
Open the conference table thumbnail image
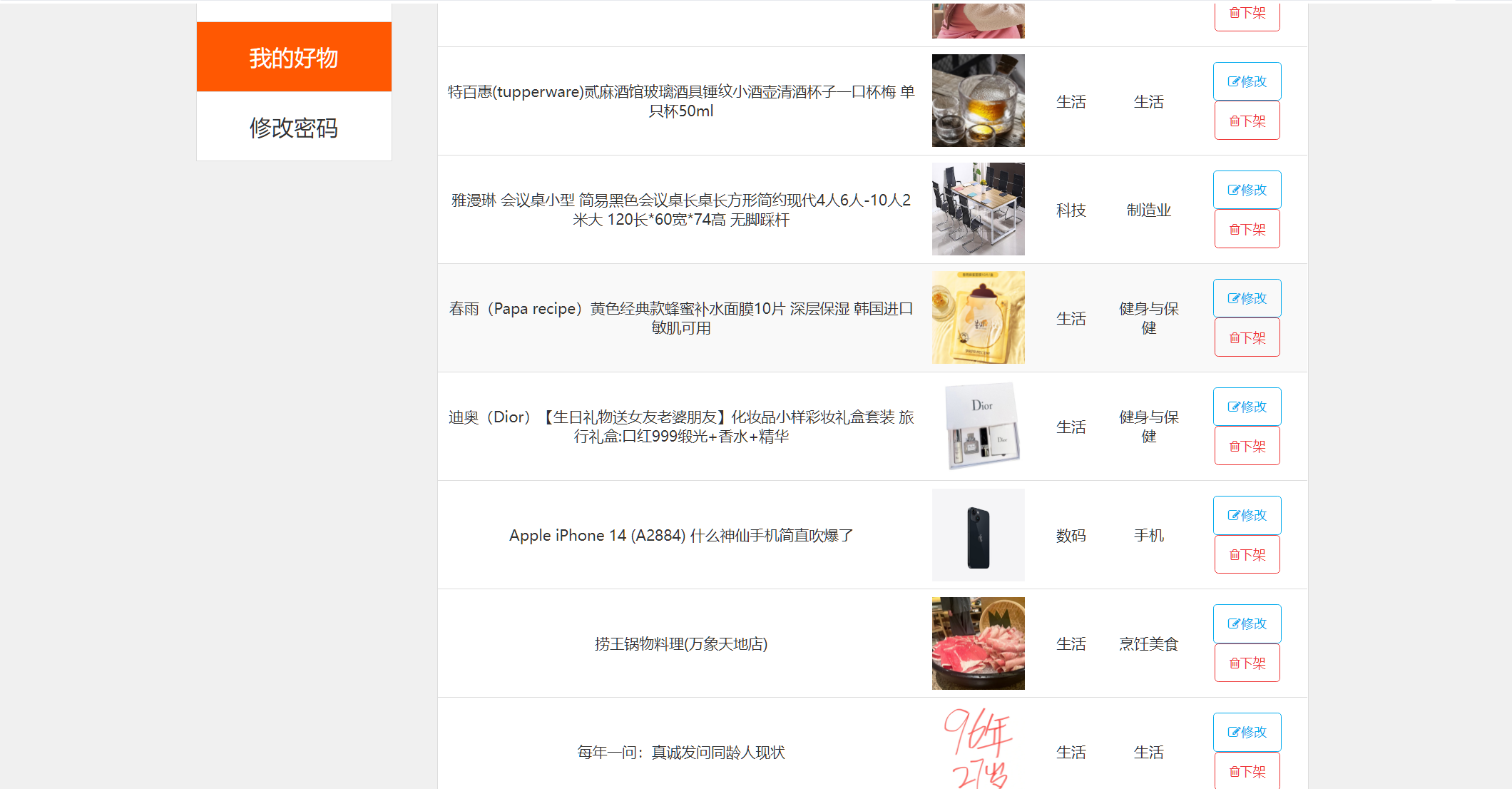[979, 209]
